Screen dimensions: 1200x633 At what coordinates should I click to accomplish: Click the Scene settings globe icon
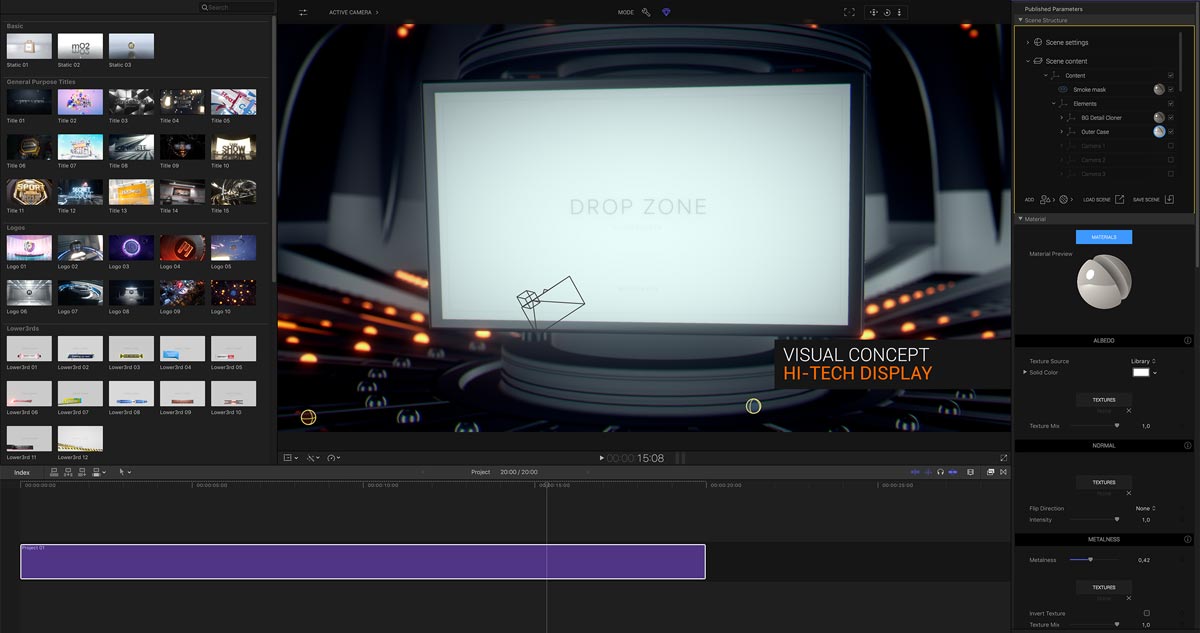pos(1038,42)
